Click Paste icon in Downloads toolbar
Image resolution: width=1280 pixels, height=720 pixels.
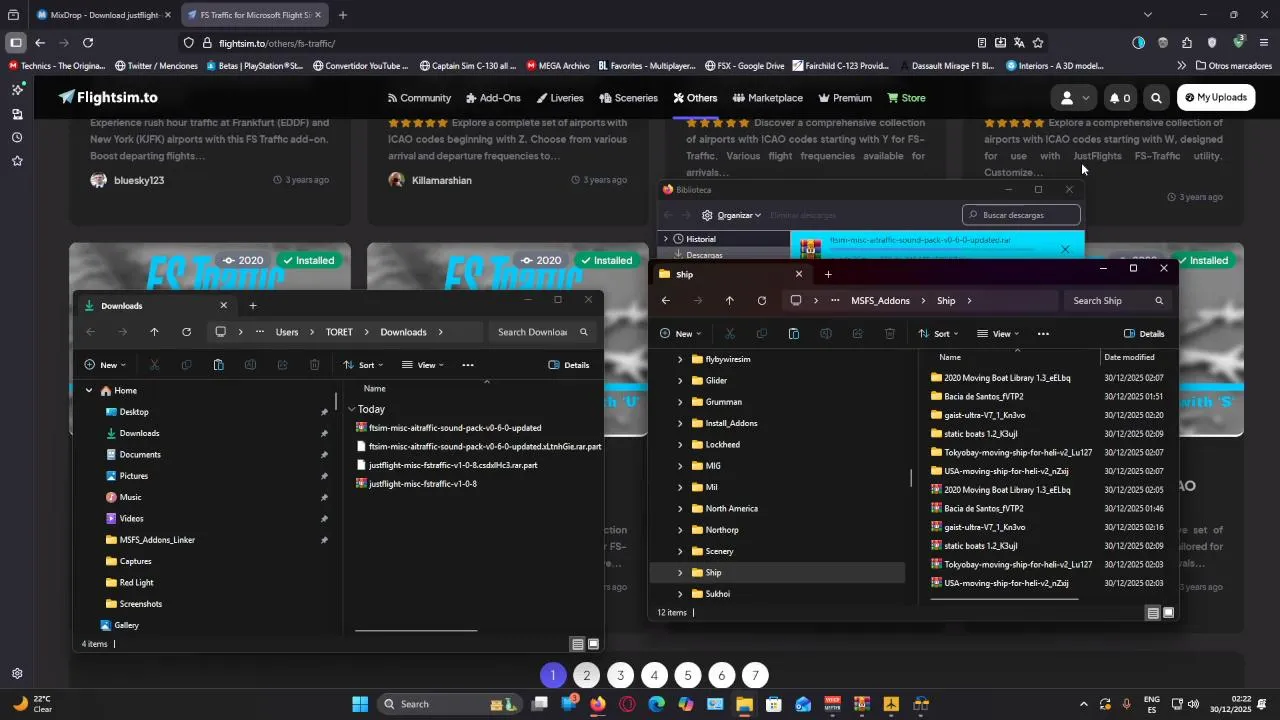[218, 365]
